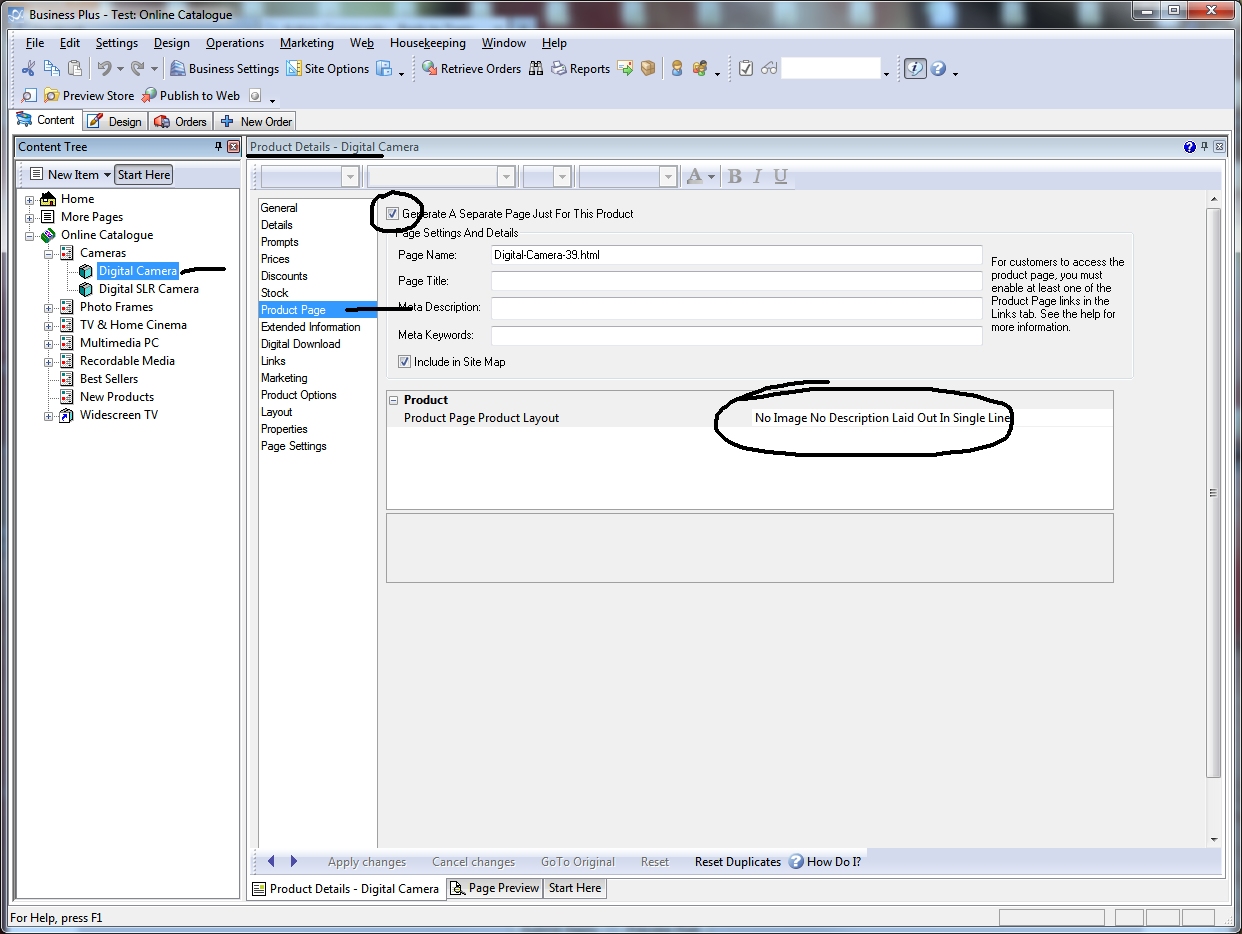The image size is (1242, 934).
Task: Open the Housekeeping menu
Action: point(427,43)
